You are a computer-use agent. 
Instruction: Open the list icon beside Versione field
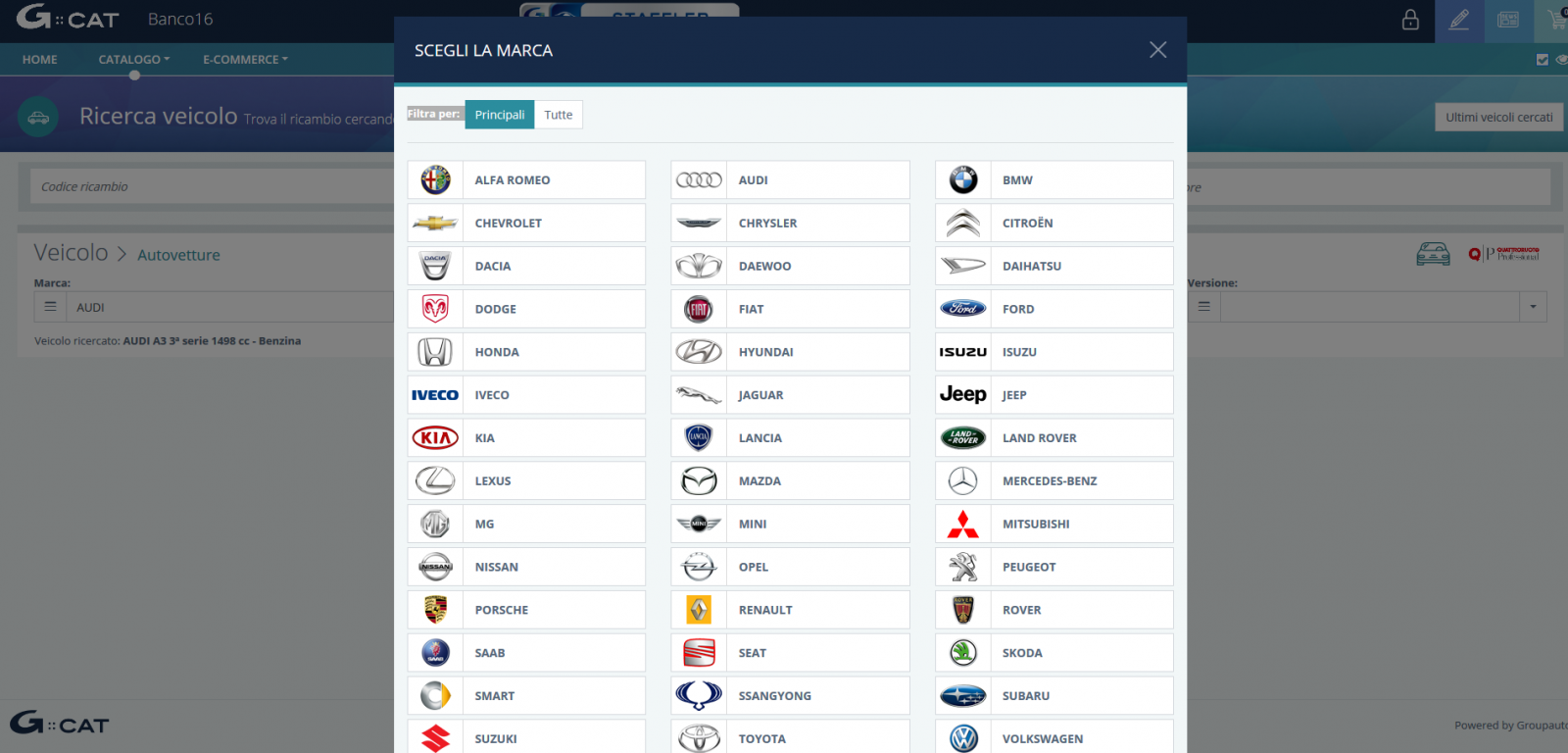1204,307
